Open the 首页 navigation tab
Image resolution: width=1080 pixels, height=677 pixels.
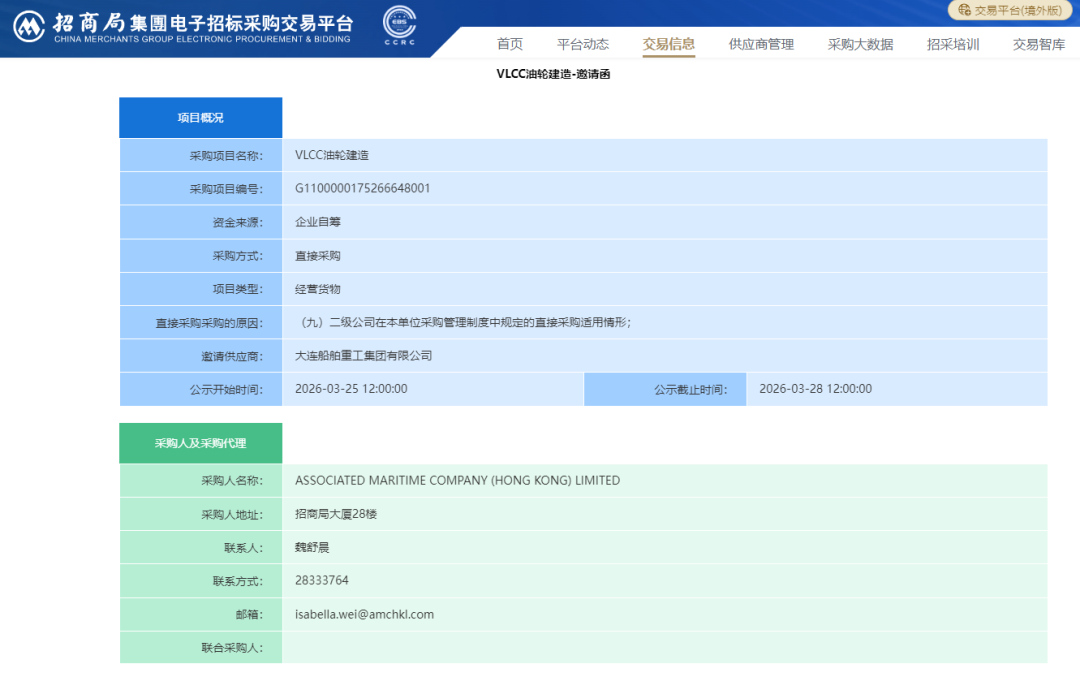pyautogui.click(x=510, y=44)
